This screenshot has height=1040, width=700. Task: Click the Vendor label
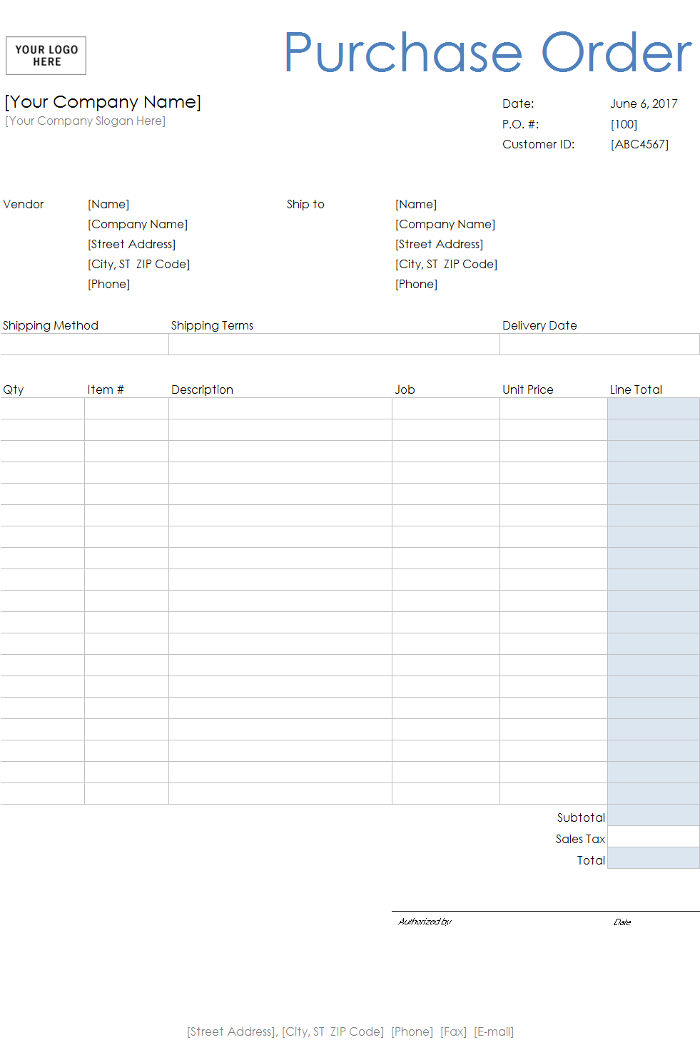[23, 204]
